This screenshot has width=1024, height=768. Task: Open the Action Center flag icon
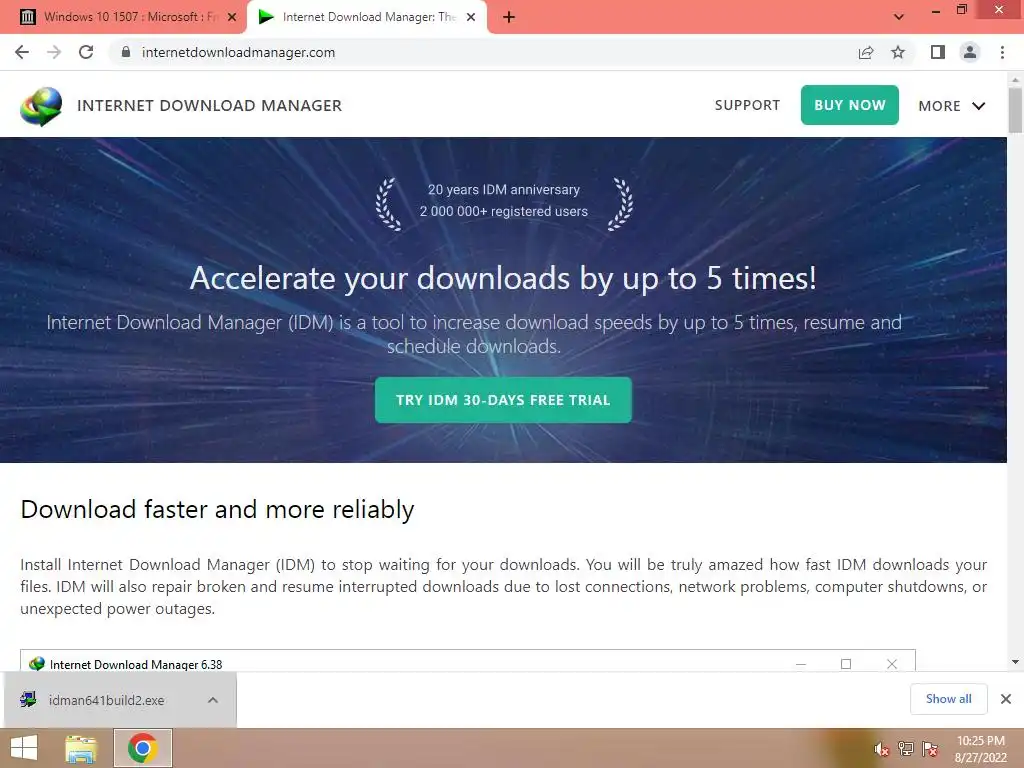tap(929, 748)
